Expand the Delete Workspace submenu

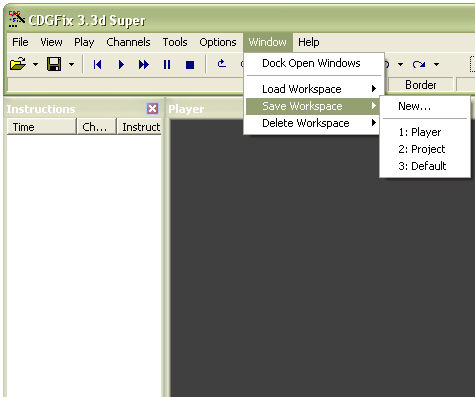pos(313,123)
